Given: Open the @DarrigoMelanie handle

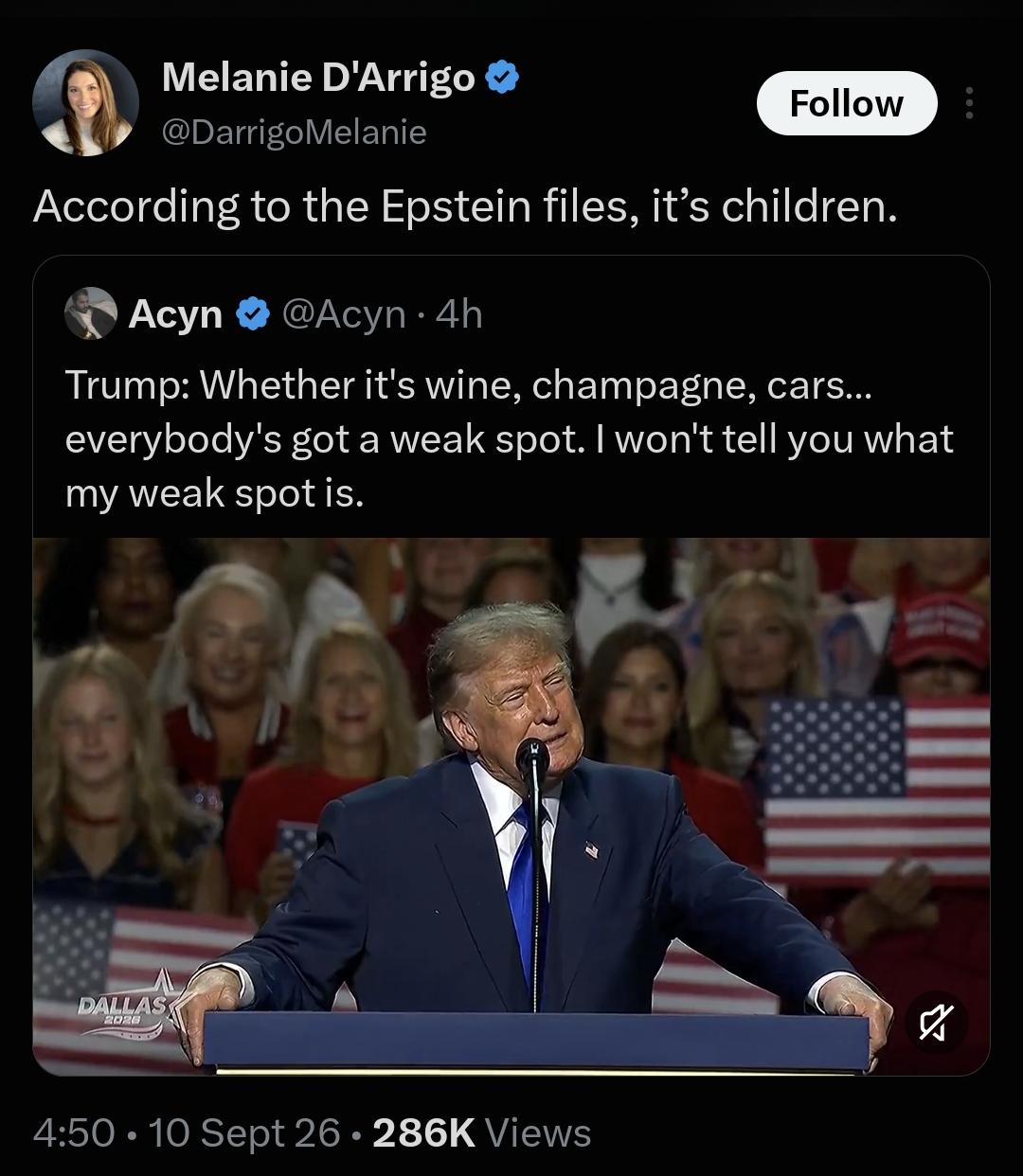Looking at the screenshot, I should pyautogui.click(x=295, y=132).
